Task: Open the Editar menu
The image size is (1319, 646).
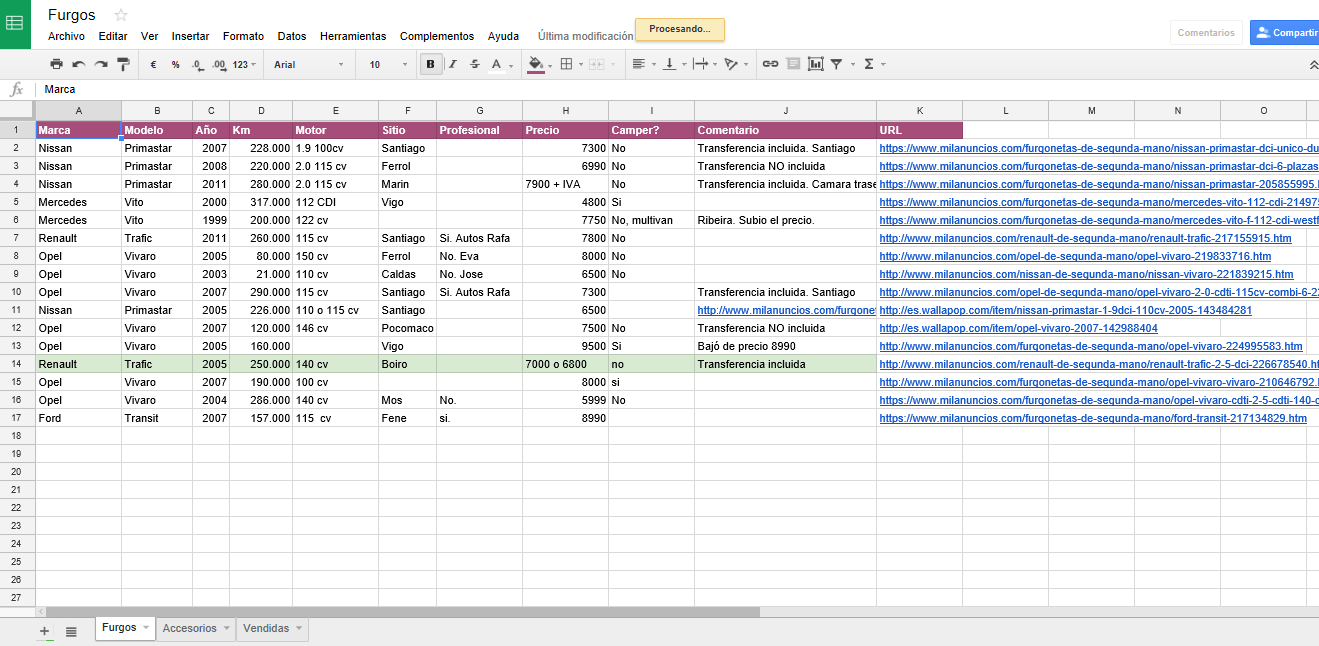Action: (113, 36)
